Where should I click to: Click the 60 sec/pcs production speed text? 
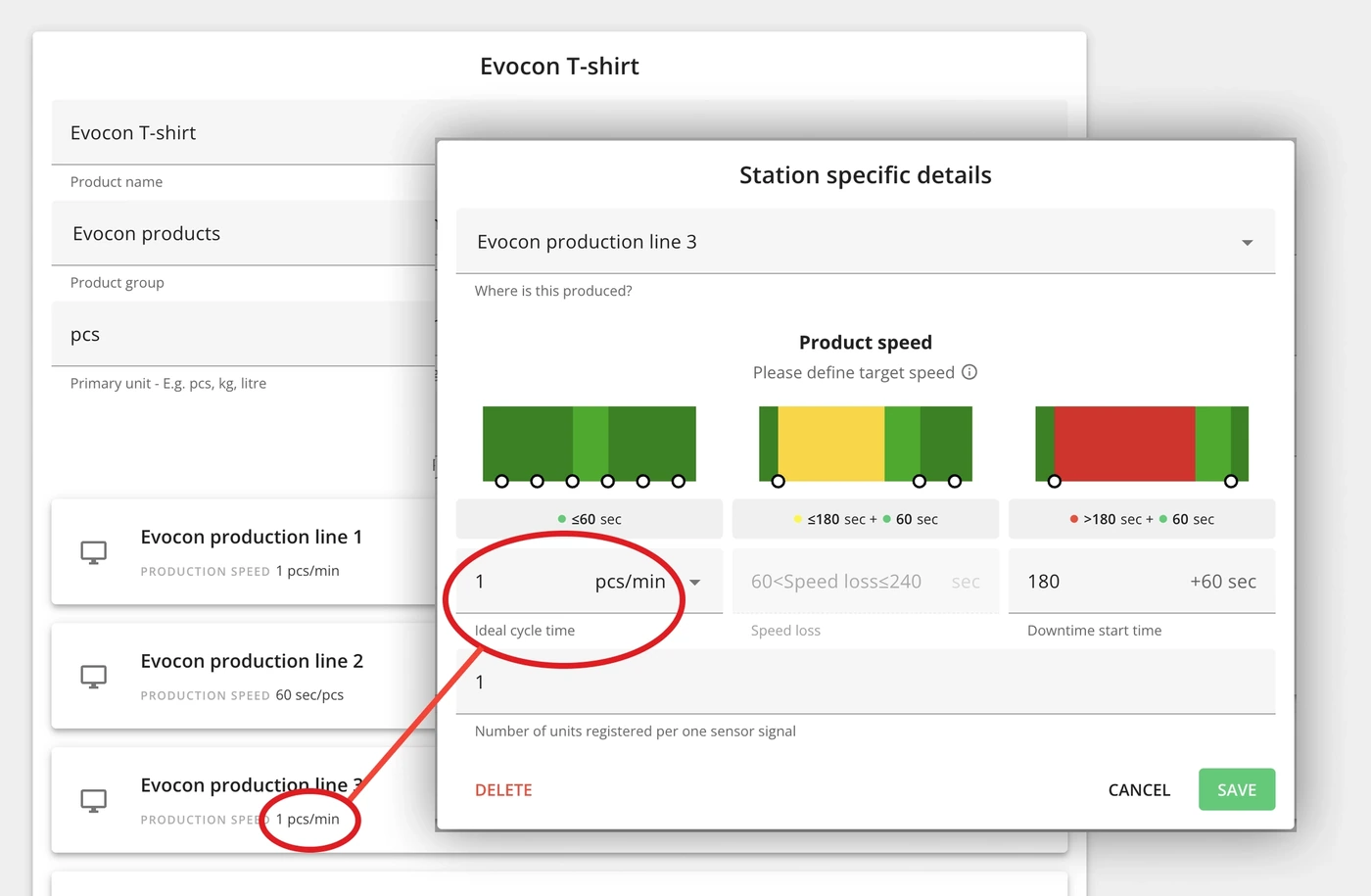click(309, 695)
